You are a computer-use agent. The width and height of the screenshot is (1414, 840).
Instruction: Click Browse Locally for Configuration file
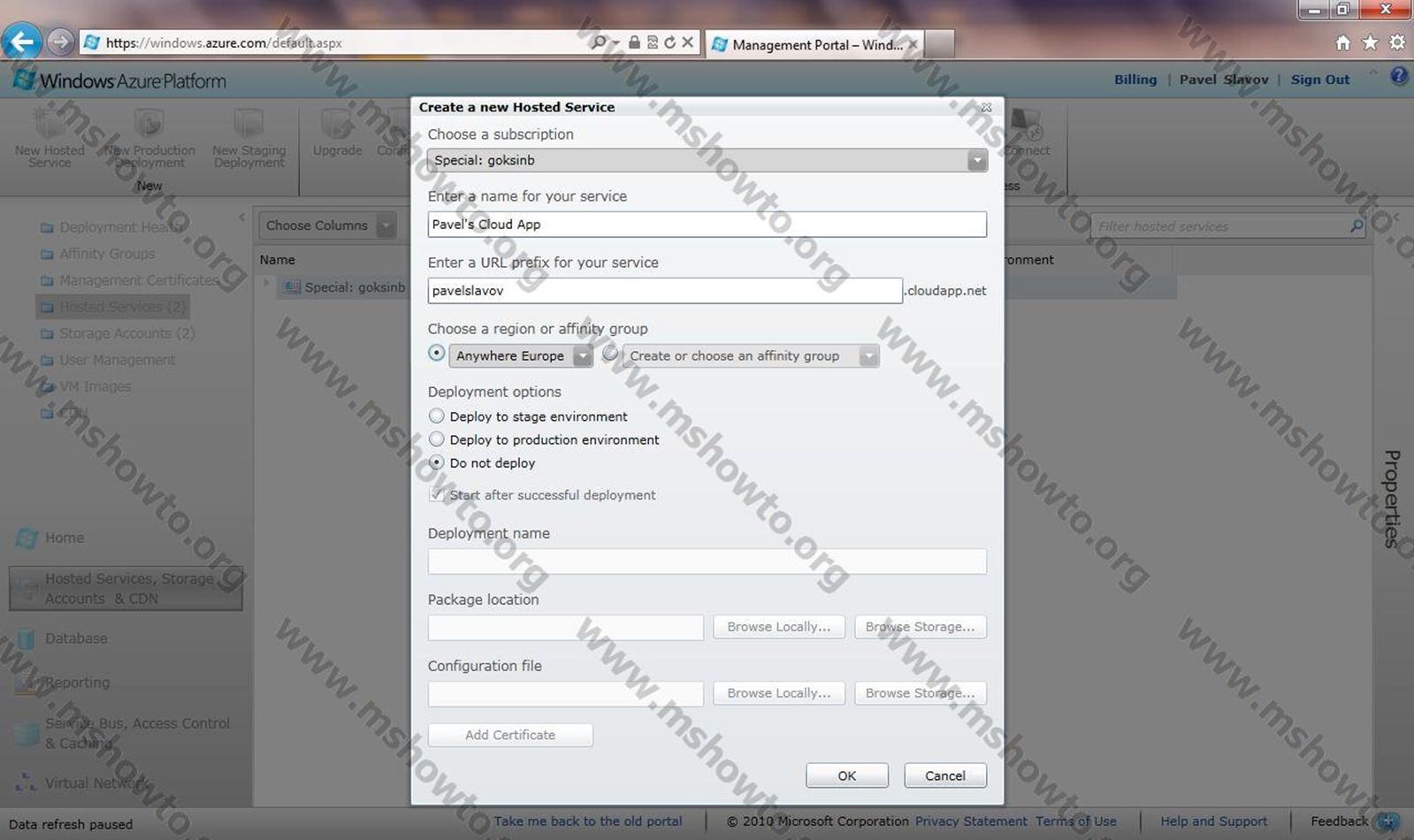point(779,693)
